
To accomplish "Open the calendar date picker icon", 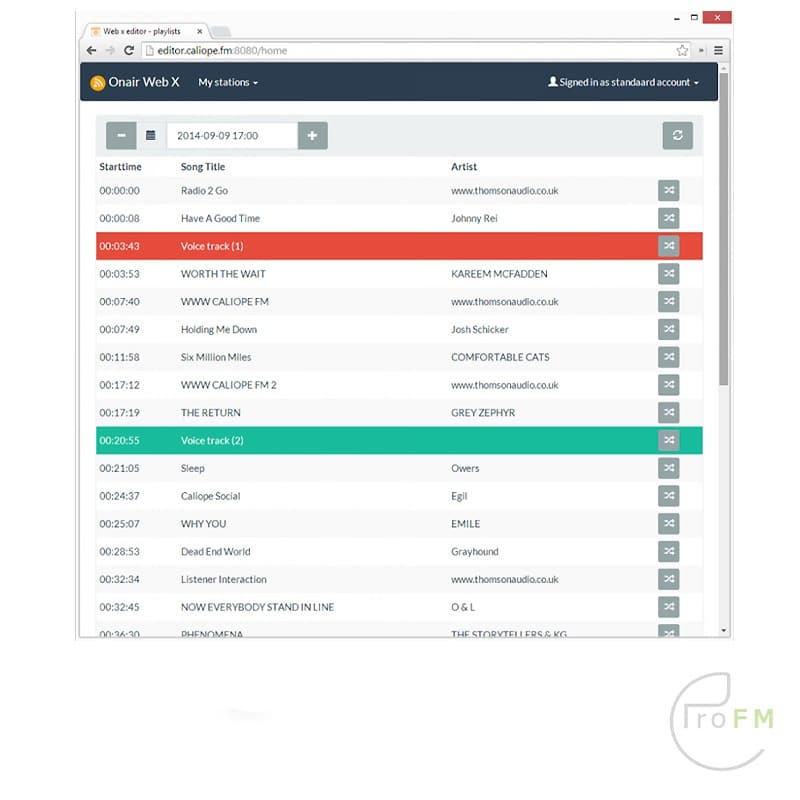I will (x=151, y=135).
